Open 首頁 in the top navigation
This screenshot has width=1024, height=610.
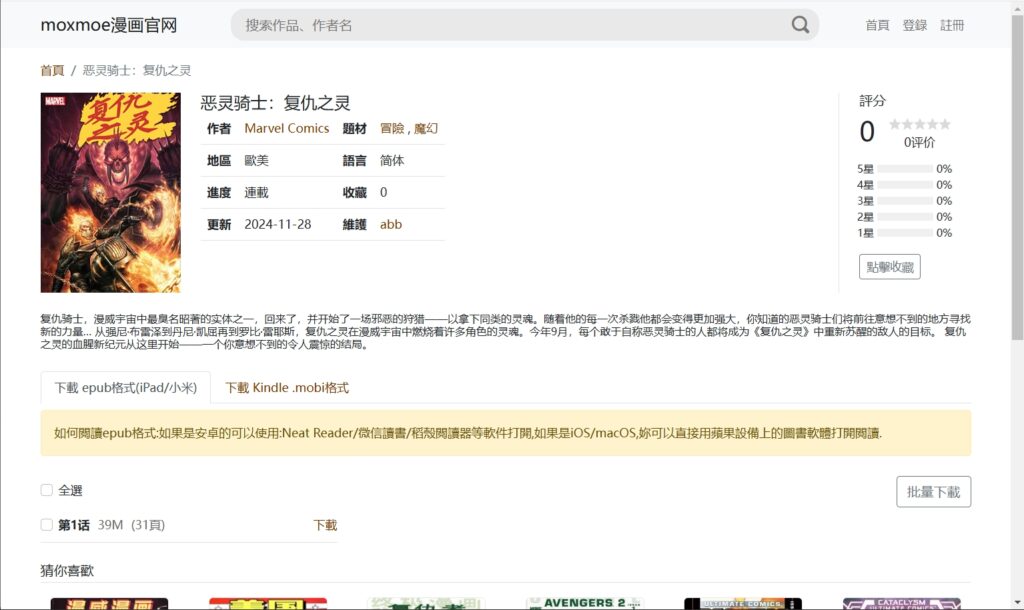876,25
